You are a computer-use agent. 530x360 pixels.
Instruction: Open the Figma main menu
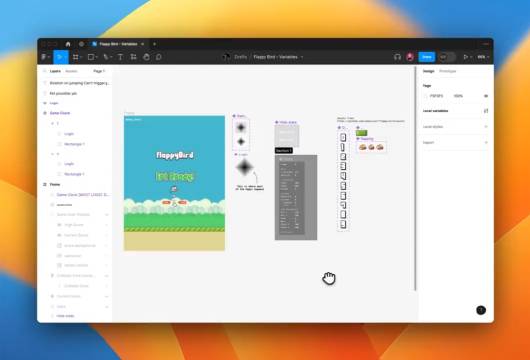[45, 57]
